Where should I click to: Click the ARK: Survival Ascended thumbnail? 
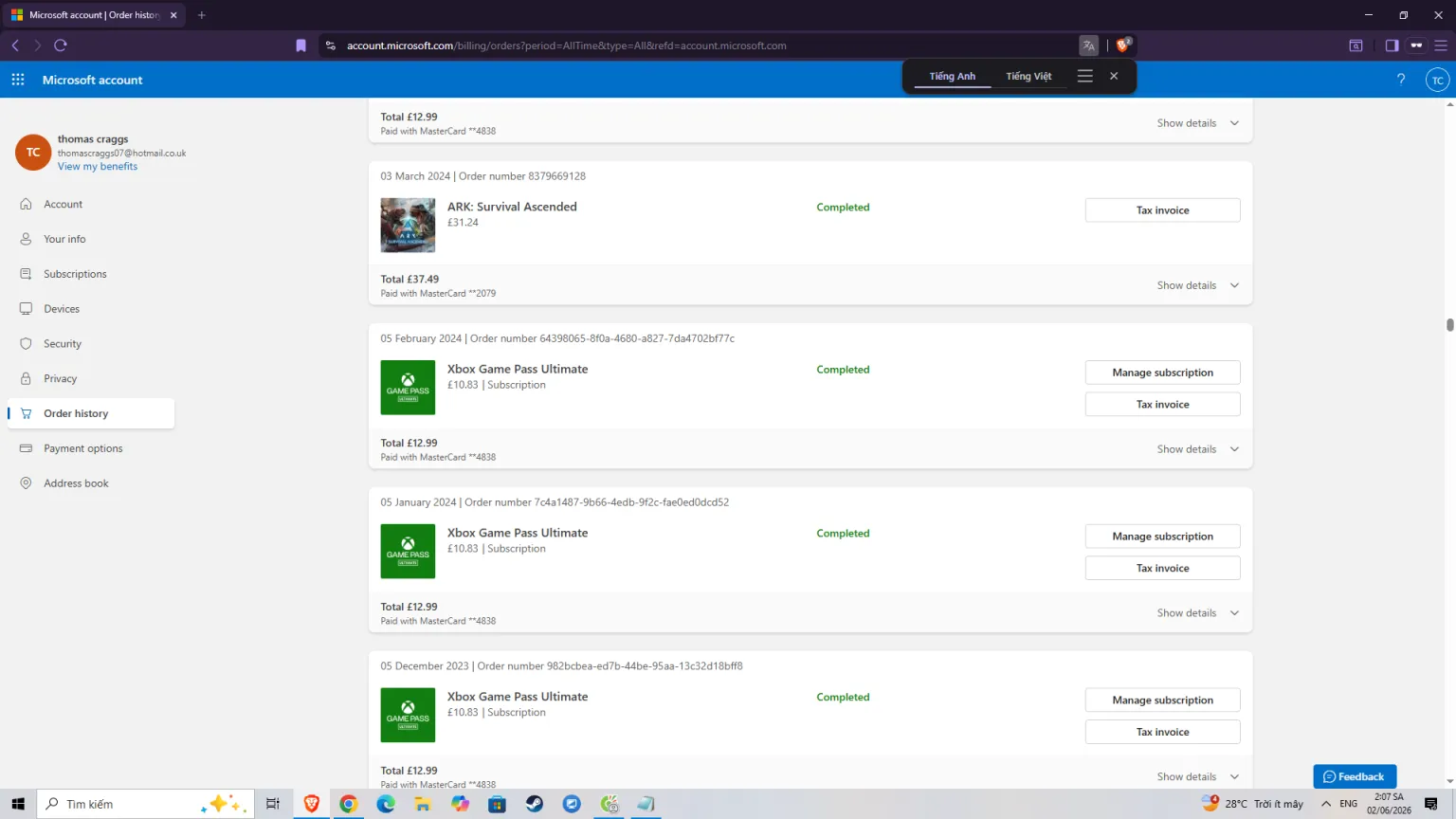tap(408, 225)
